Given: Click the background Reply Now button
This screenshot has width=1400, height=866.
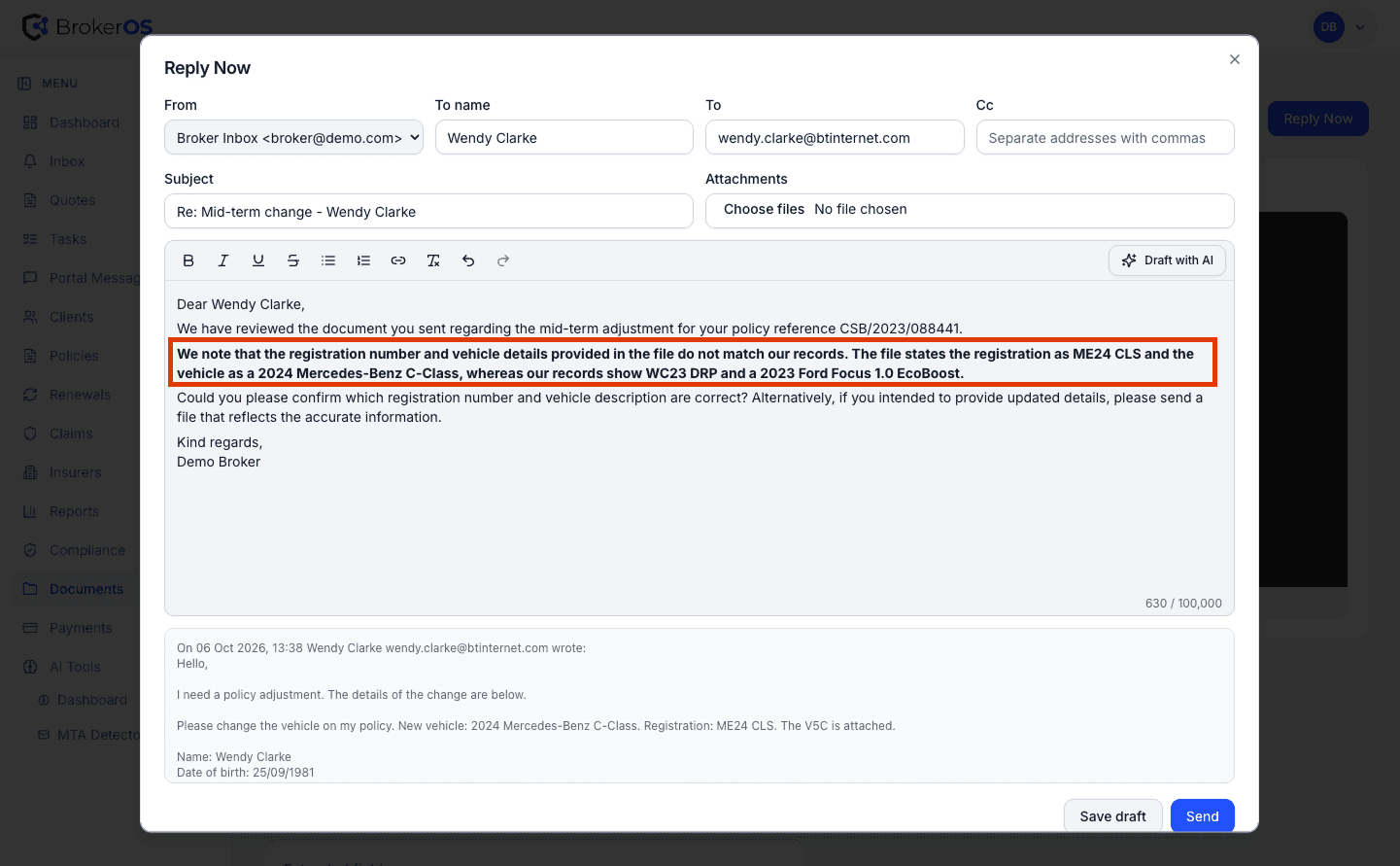Looking at the screenshot, I should pyautogui.click(x=1317, y=119).
